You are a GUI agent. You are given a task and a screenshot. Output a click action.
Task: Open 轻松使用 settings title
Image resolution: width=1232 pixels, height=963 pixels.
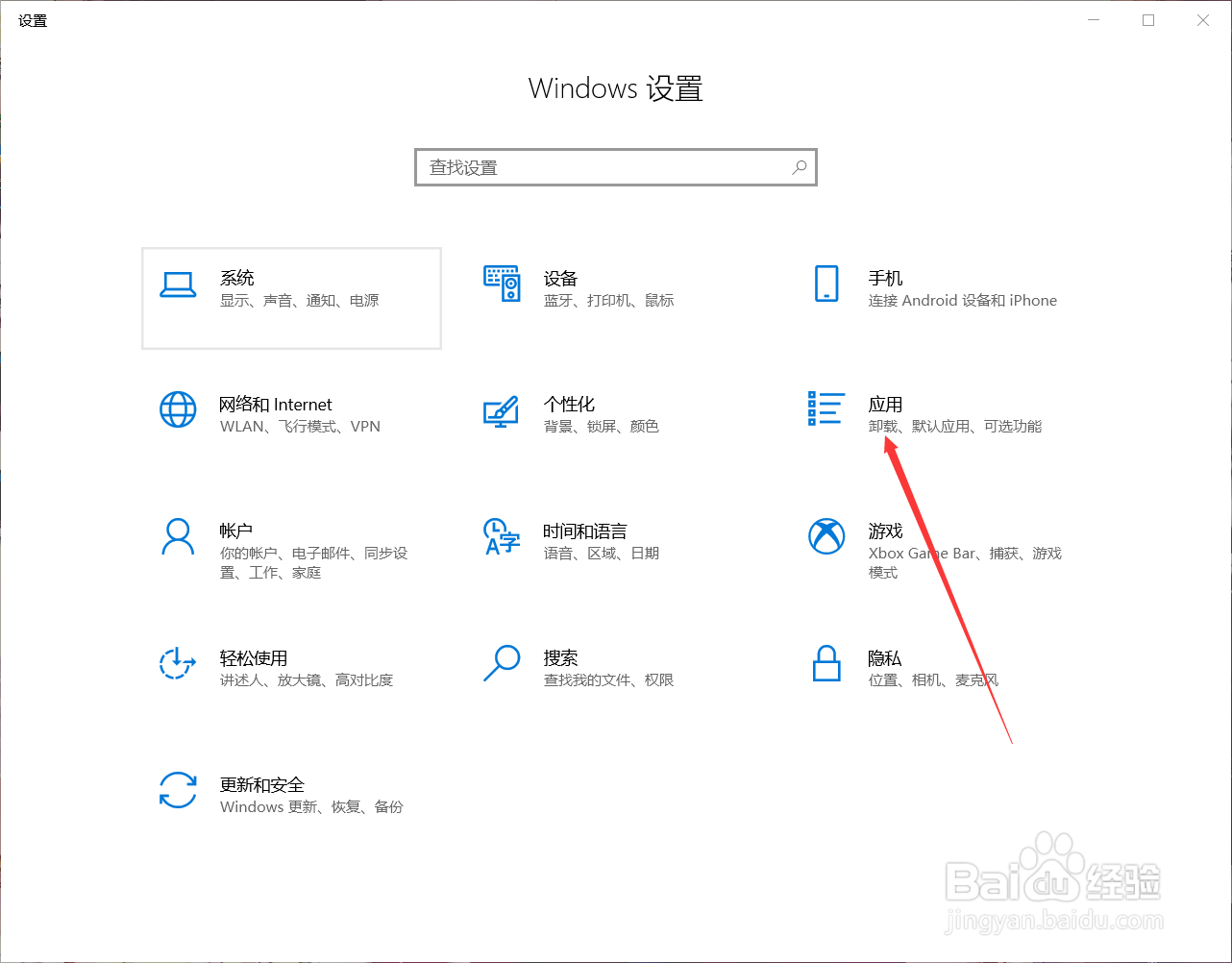pos(254,658)
